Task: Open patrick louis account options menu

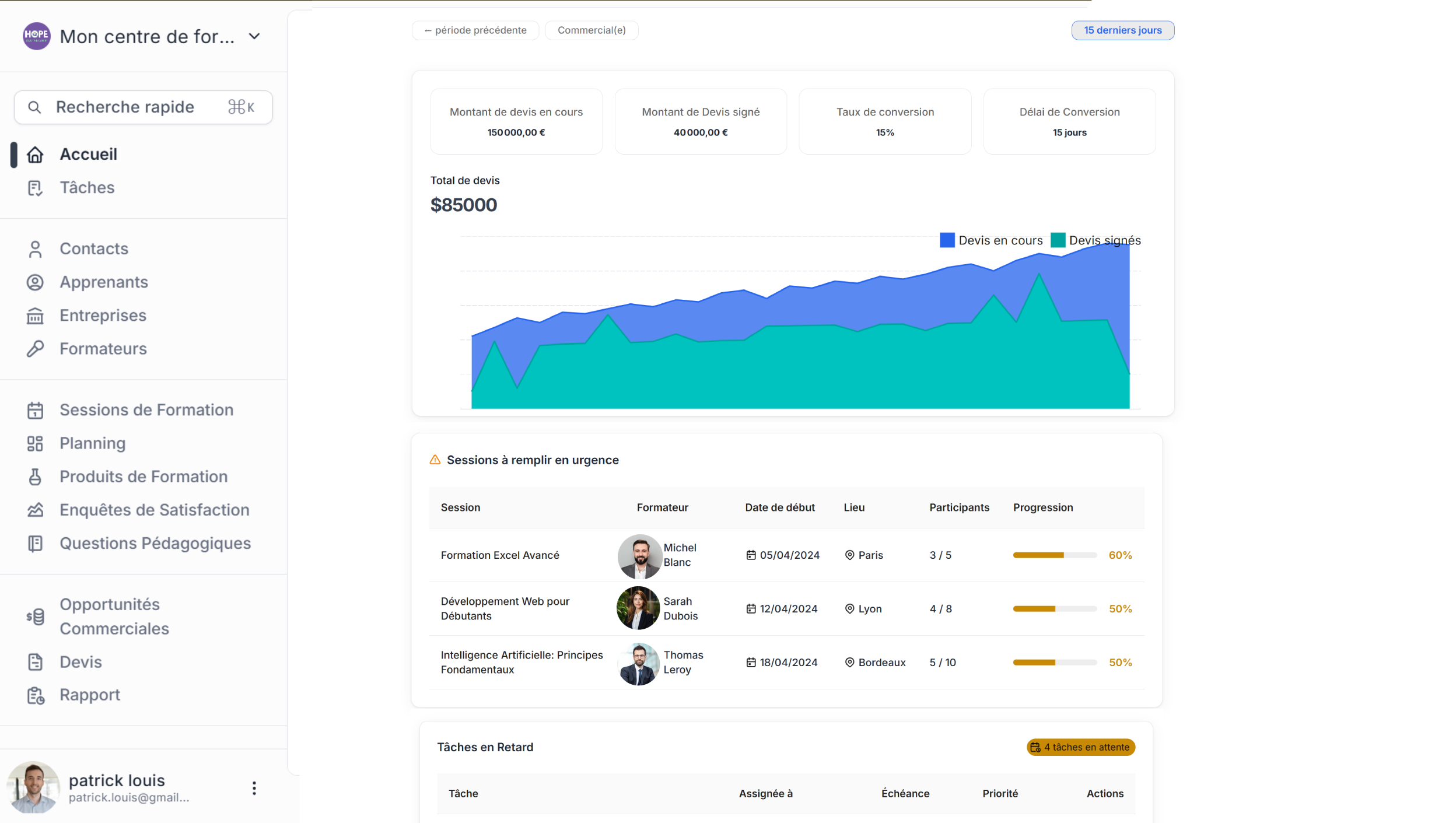Action: click(x=254, y=788)
